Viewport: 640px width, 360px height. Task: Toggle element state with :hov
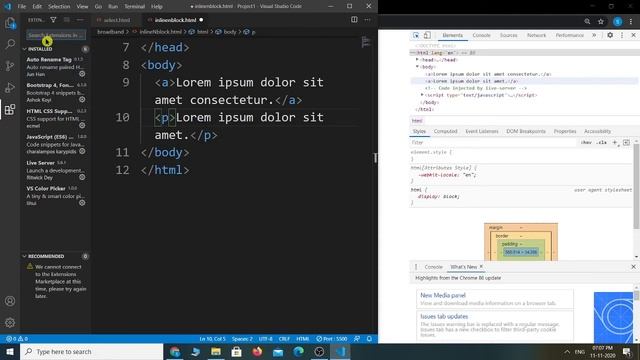click(x=586, y=142)
